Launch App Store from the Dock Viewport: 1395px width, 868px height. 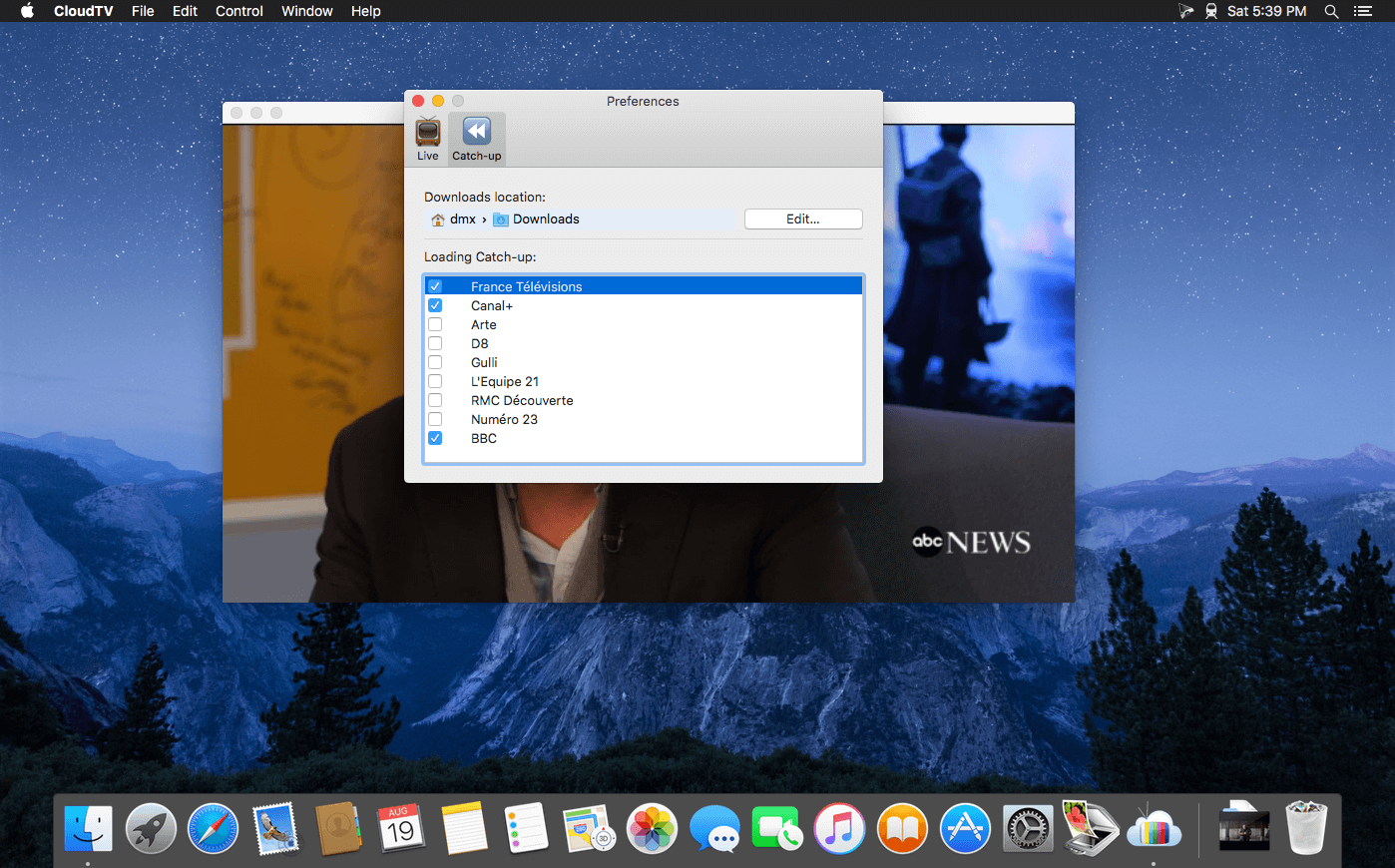[x=965, y=829]
